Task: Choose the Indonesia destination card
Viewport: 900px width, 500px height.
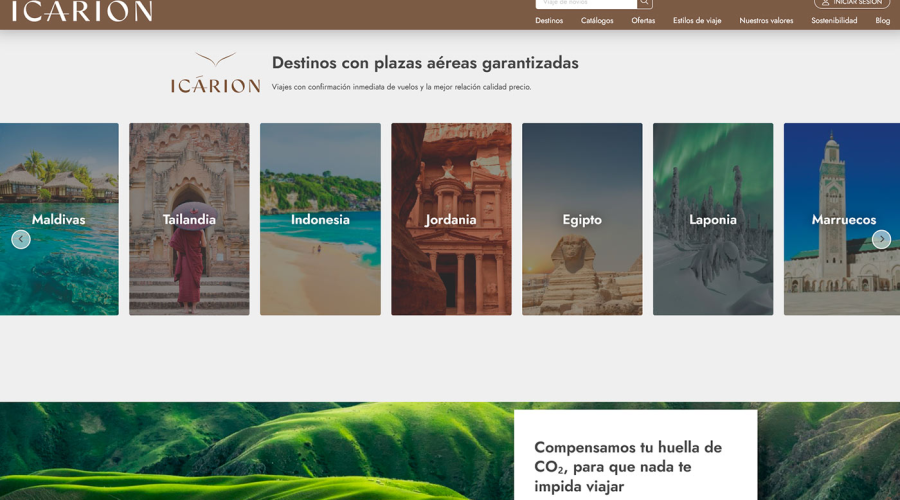Action: [x=320, y=219]
